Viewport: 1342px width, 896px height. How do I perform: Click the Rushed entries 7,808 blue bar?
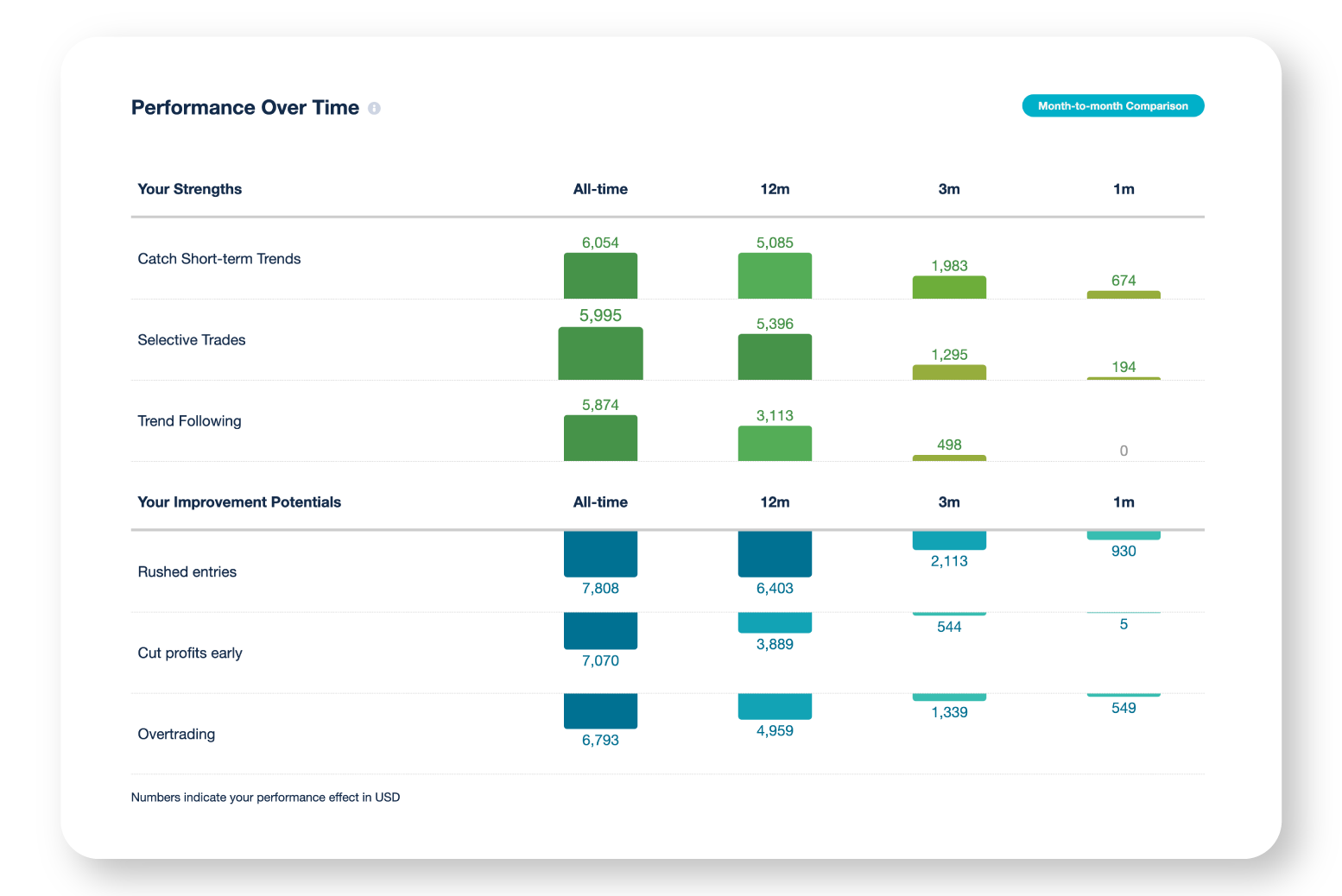click(x=600, y=553)
